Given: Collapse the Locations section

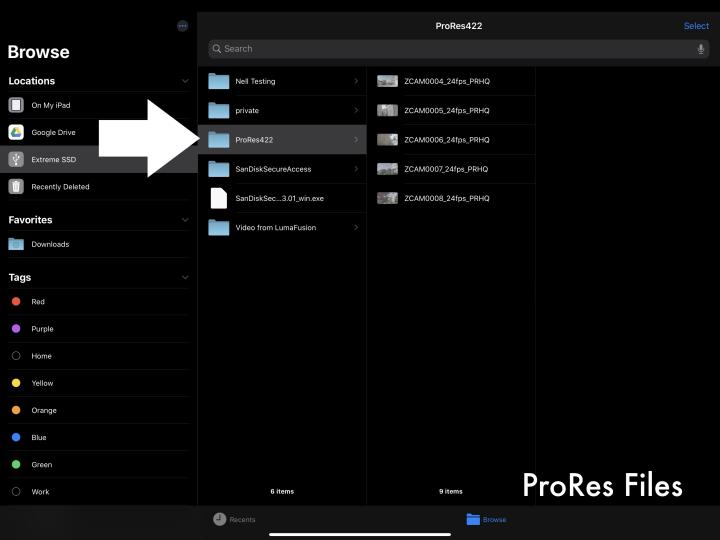Looking at the screenshot, I should pyautogui.click(x=185, y=81).
